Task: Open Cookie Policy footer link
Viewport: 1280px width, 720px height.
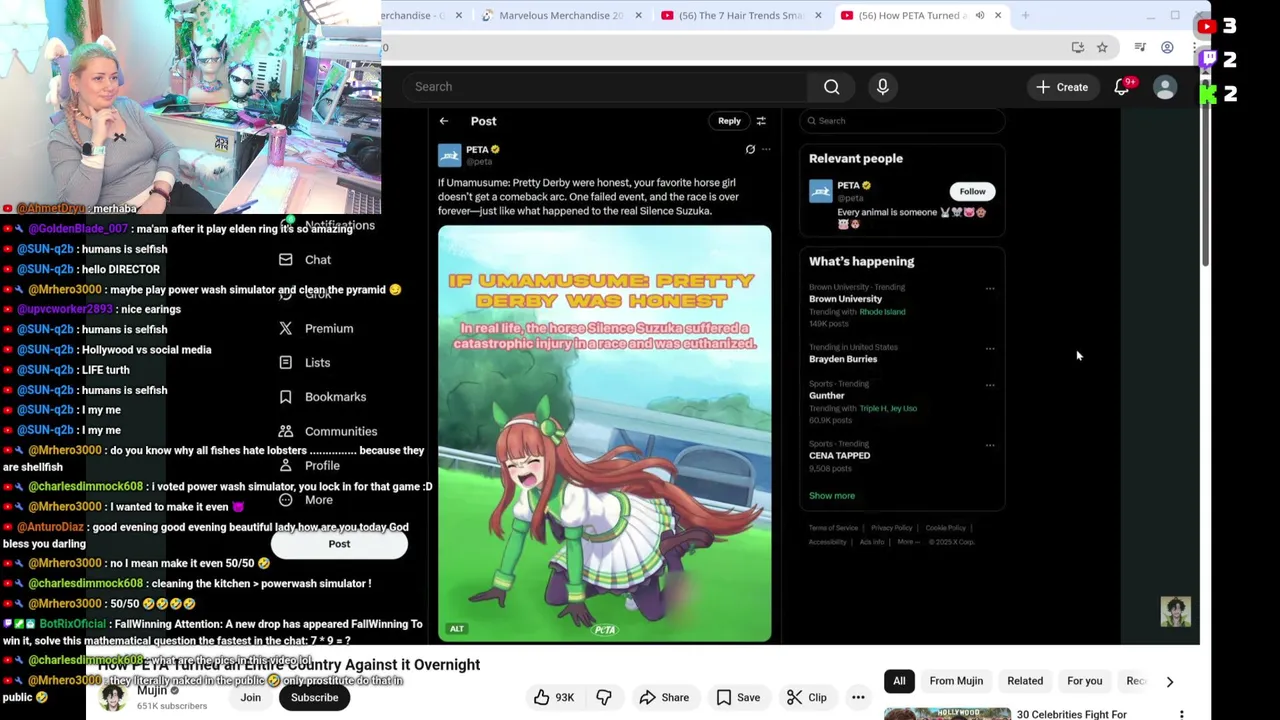Action: pyautogui.click(x=945, y=528)
